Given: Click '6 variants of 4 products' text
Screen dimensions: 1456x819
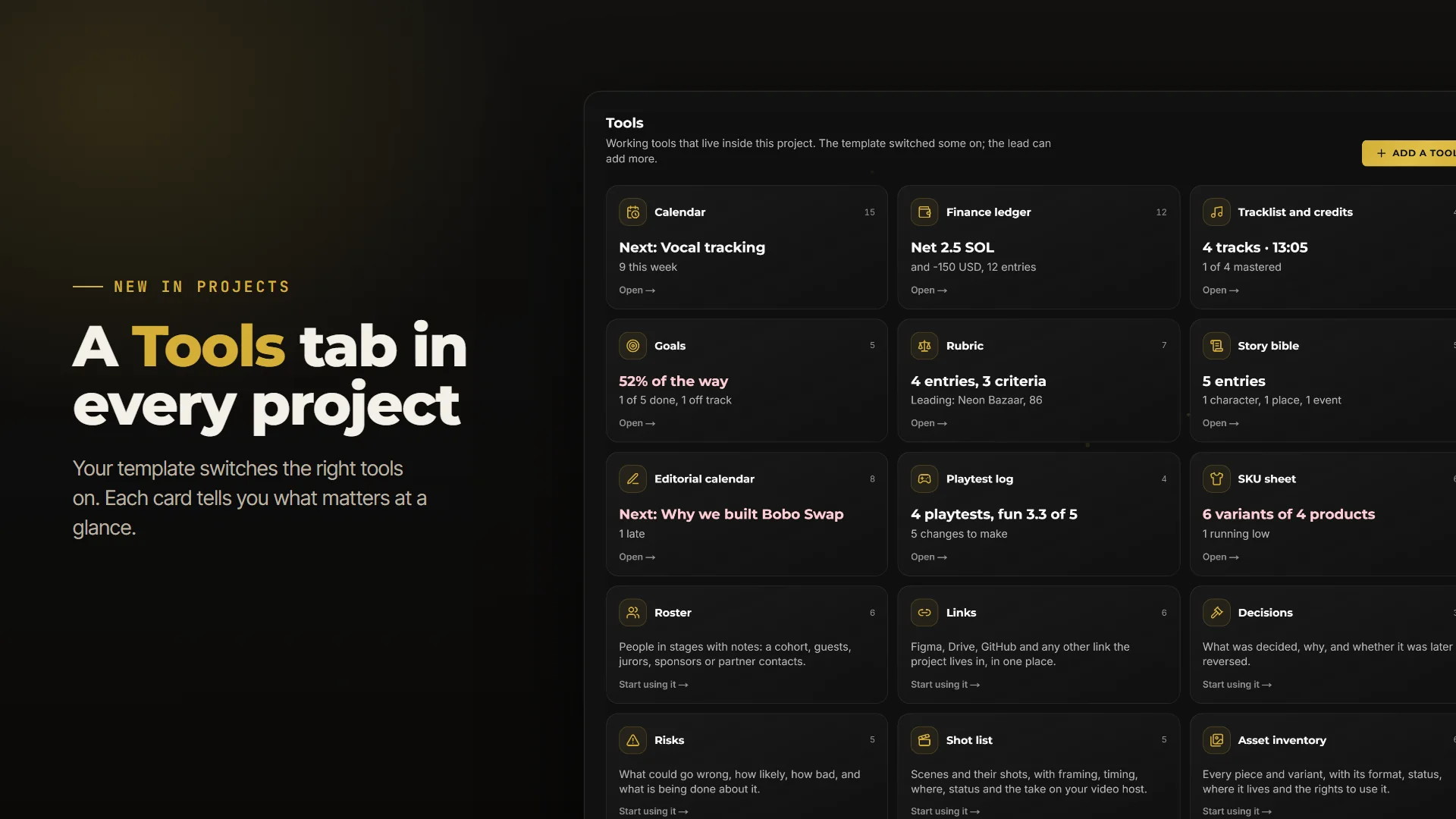Looking at the screenshot, I should 1288,515.
